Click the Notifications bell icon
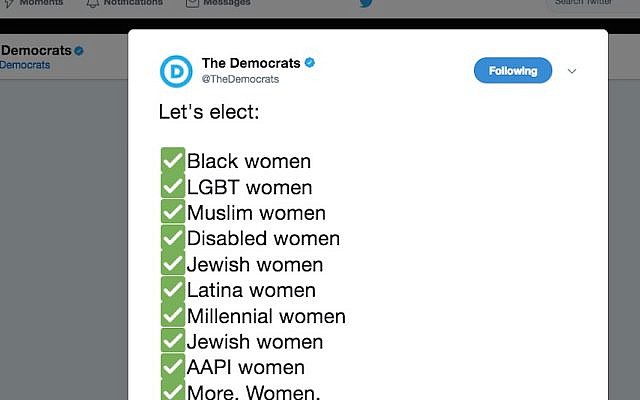The image size is (640, 400). pyautogui.click(x=93, y=3)
